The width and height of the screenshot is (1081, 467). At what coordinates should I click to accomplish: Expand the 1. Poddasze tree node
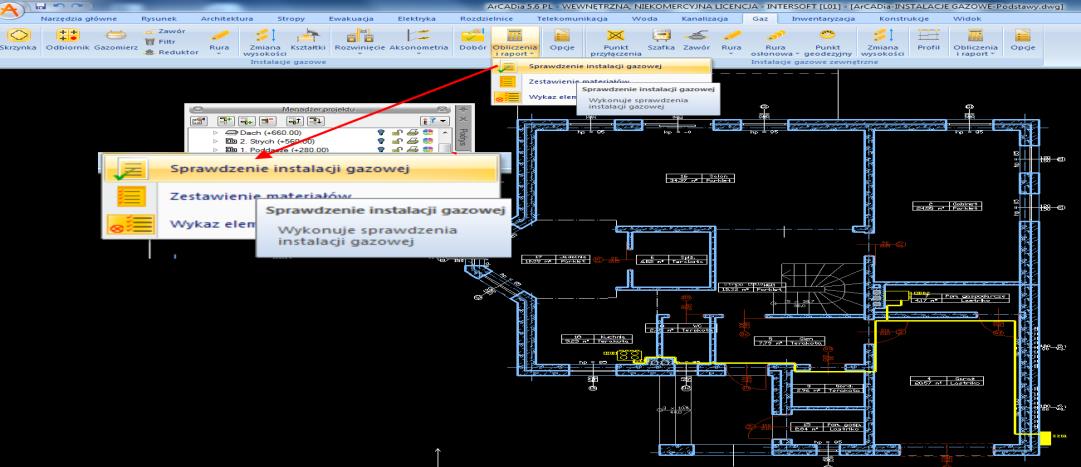pyautogui.click(x=215, y=149)
